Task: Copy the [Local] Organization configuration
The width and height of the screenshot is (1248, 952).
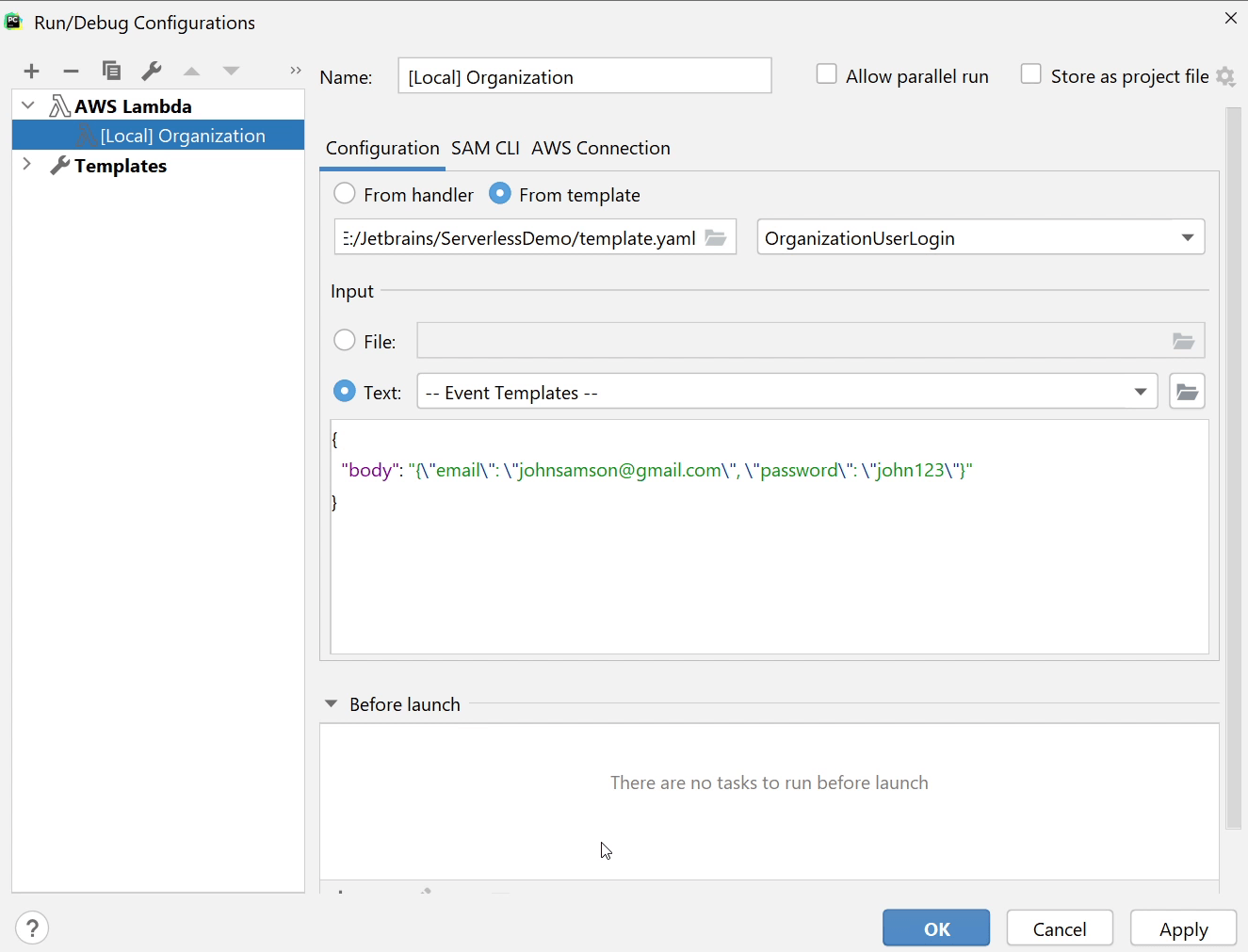Action: click(112, 70)
